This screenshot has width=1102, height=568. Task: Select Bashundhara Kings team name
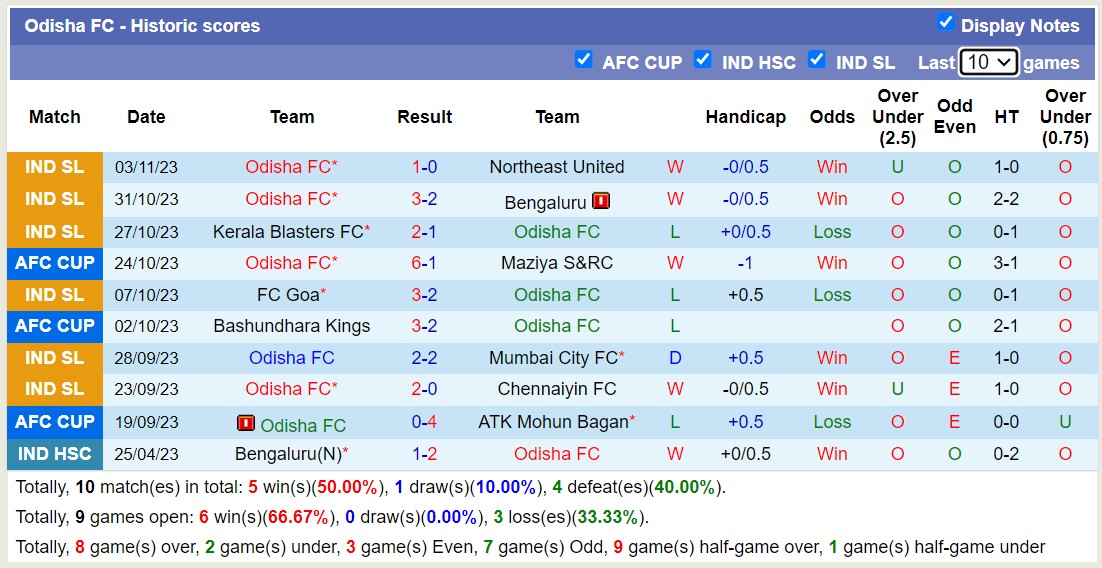click(x=291, y=326)
